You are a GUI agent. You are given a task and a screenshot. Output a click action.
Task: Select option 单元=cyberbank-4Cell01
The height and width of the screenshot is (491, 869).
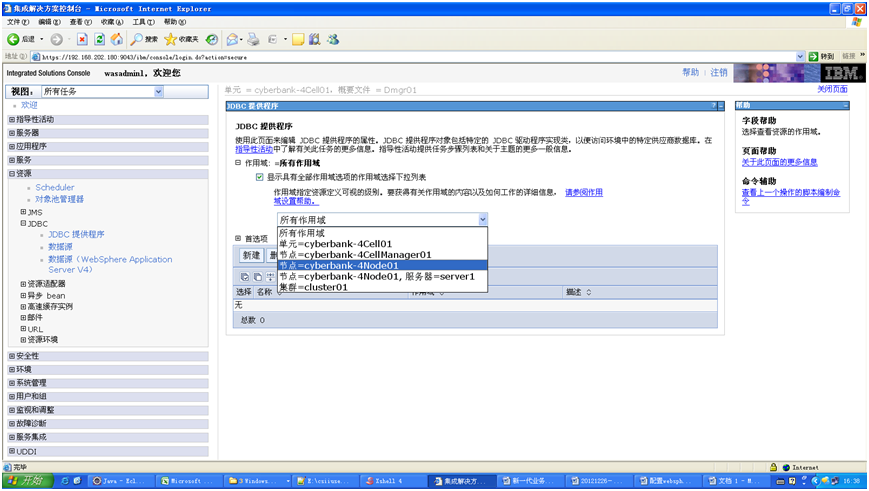coord(382,244)
